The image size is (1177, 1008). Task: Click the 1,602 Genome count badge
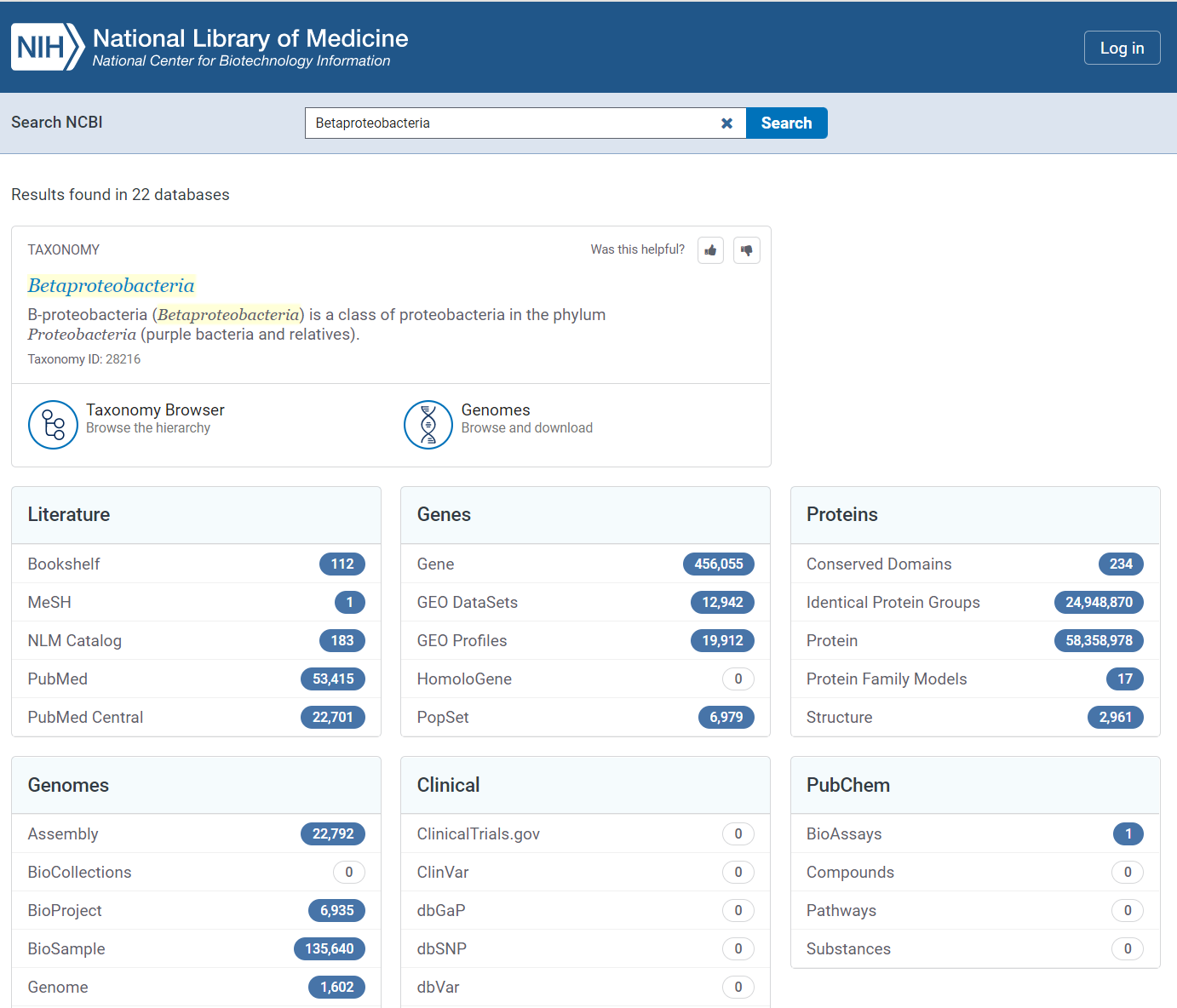(337, 987)
